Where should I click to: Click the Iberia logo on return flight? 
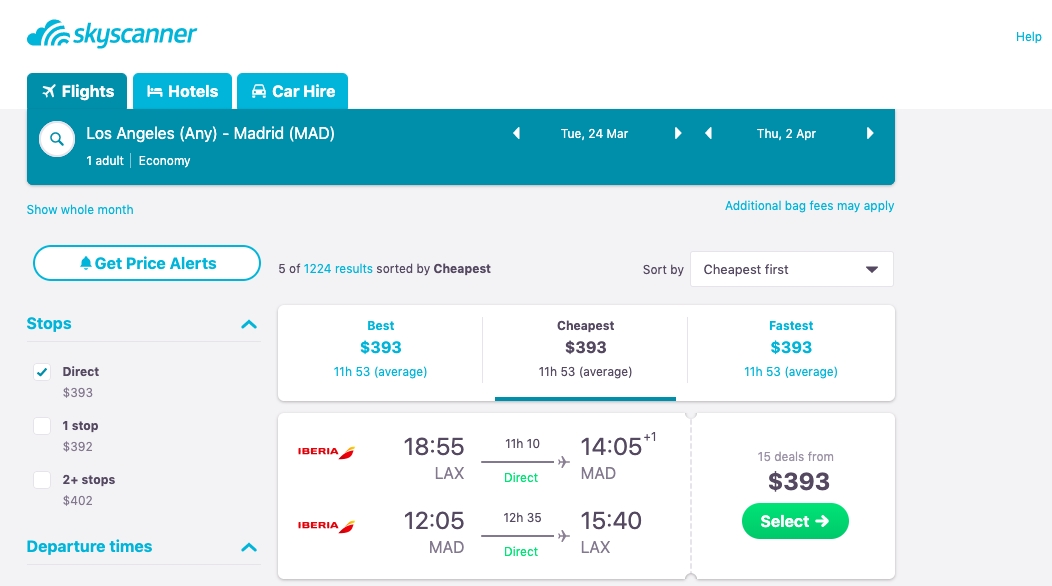(x=326, y=526)
